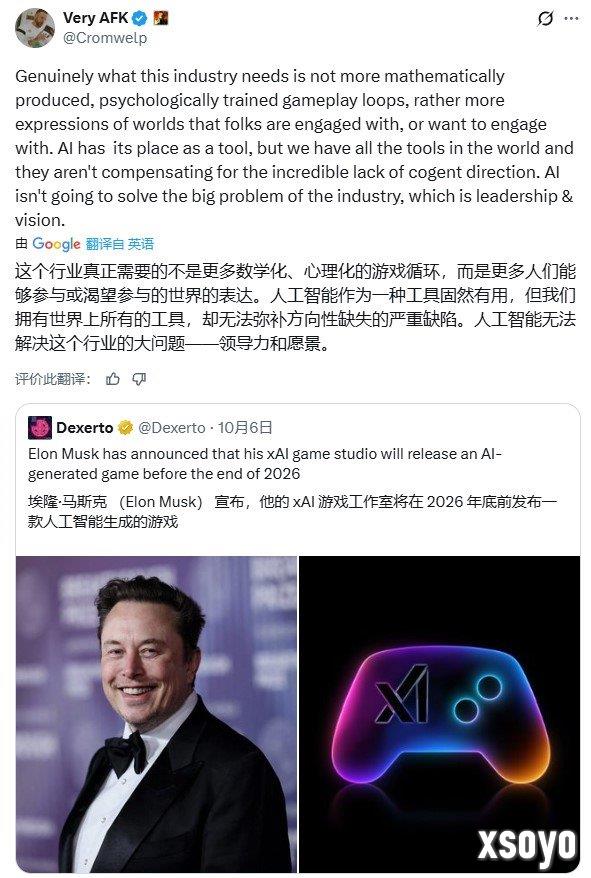Open the quoted Dexerto post text

tap(264, 464)
